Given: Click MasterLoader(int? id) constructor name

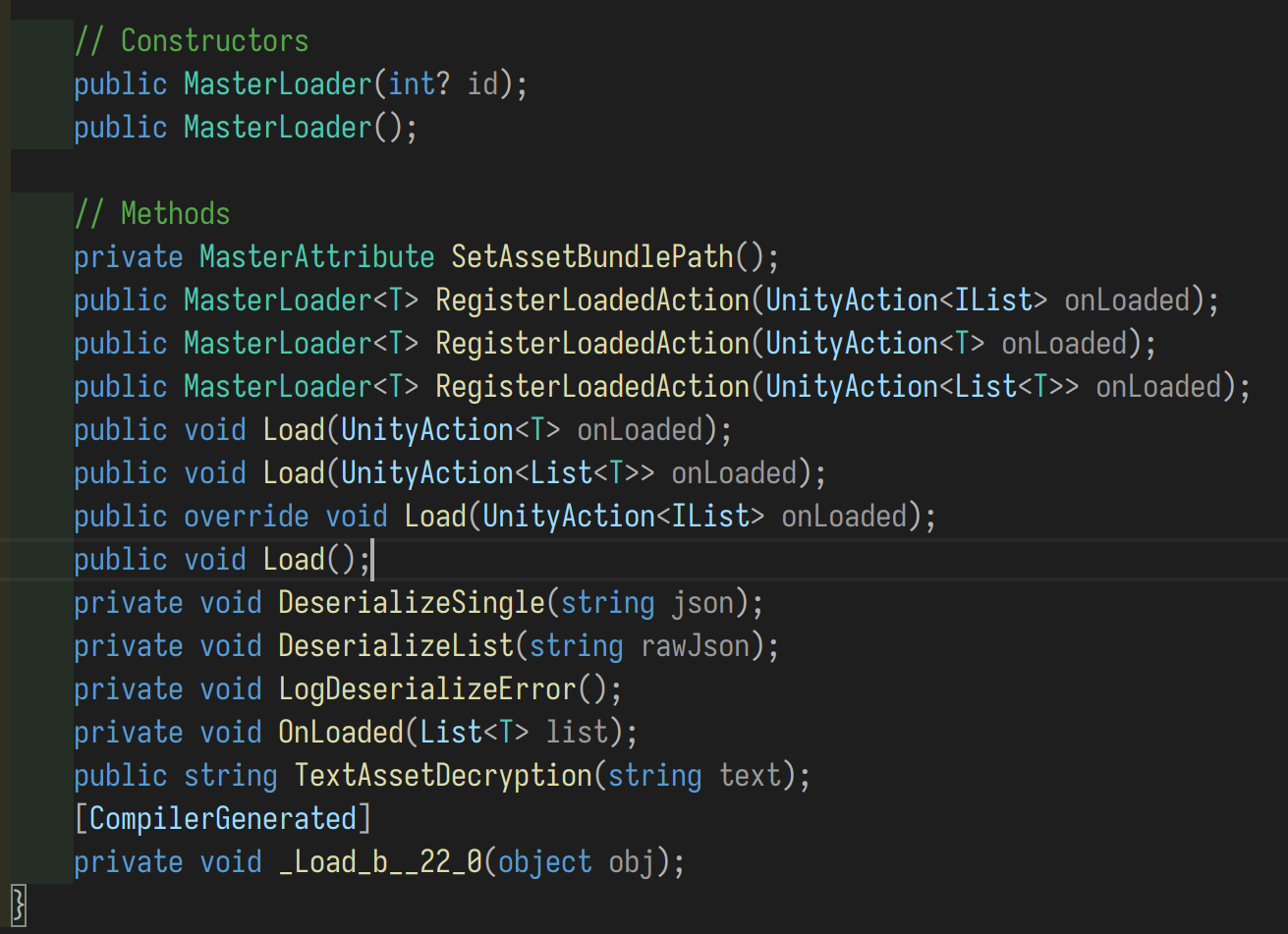Looking at the screenshot, I should pyautogui.click(x=278, y=84).
